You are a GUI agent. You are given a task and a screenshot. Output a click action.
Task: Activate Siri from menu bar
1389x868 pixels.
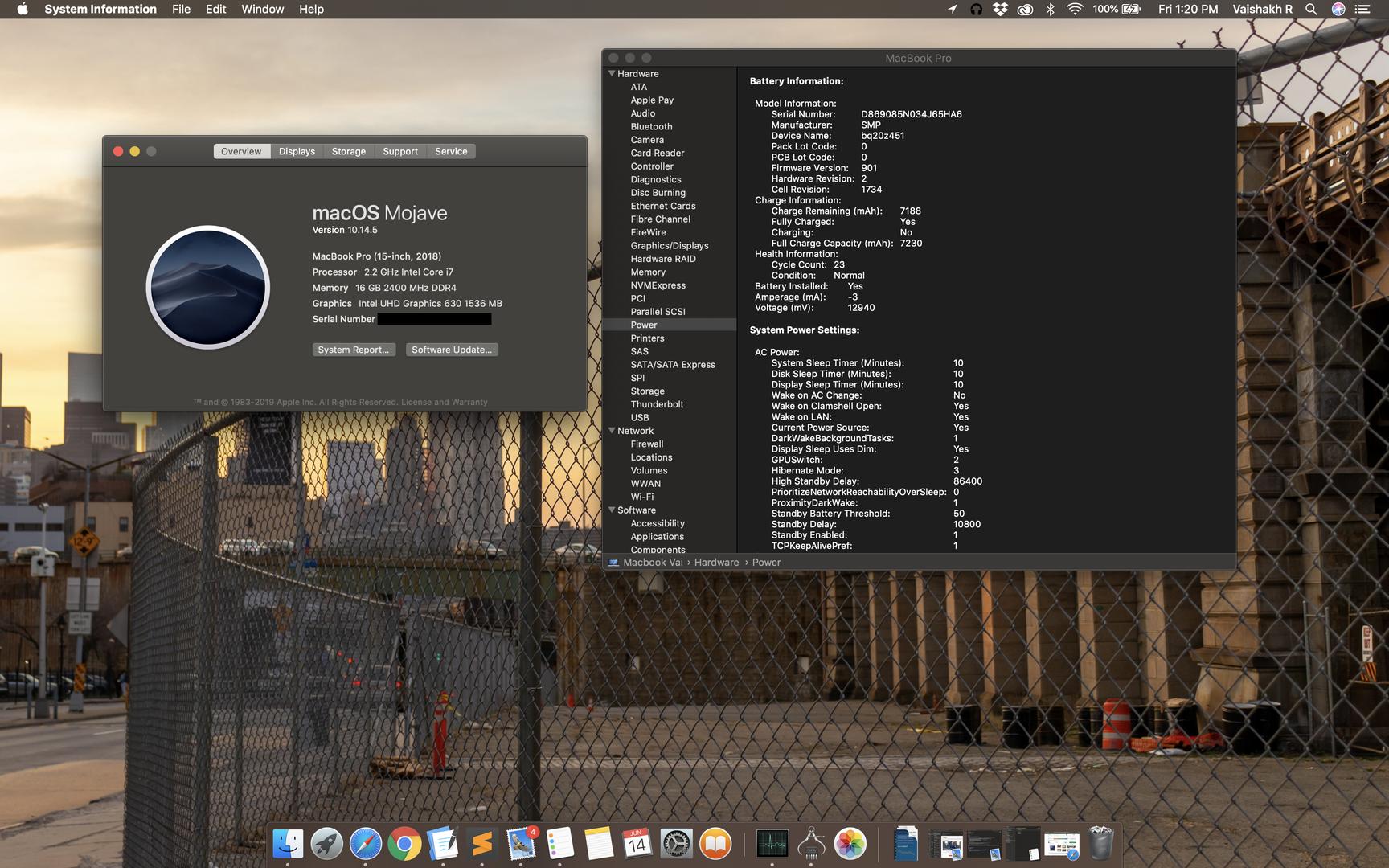click(x=1338, y=9)
